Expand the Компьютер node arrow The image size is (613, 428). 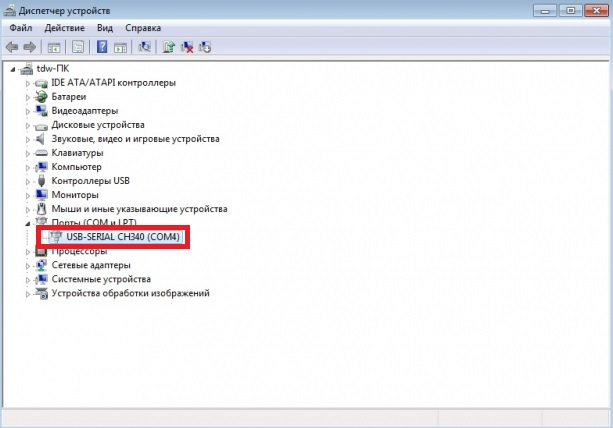tap(28, 167)
